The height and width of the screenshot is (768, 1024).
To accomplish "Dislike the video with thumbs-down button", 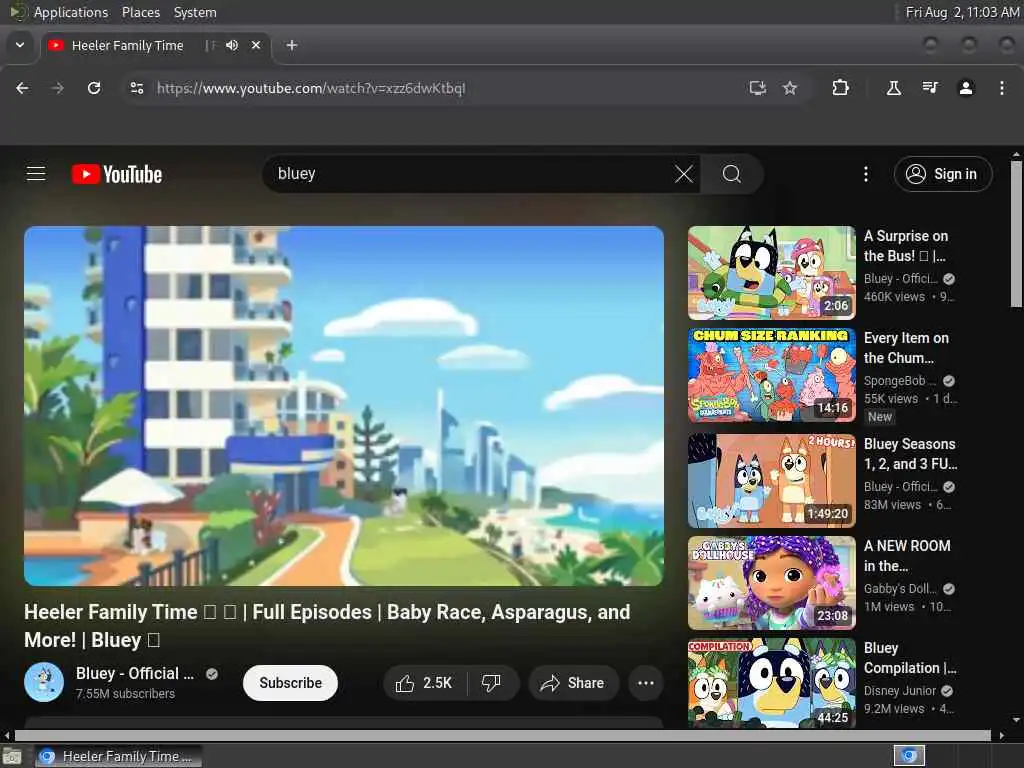I will [x=492, y=683].
